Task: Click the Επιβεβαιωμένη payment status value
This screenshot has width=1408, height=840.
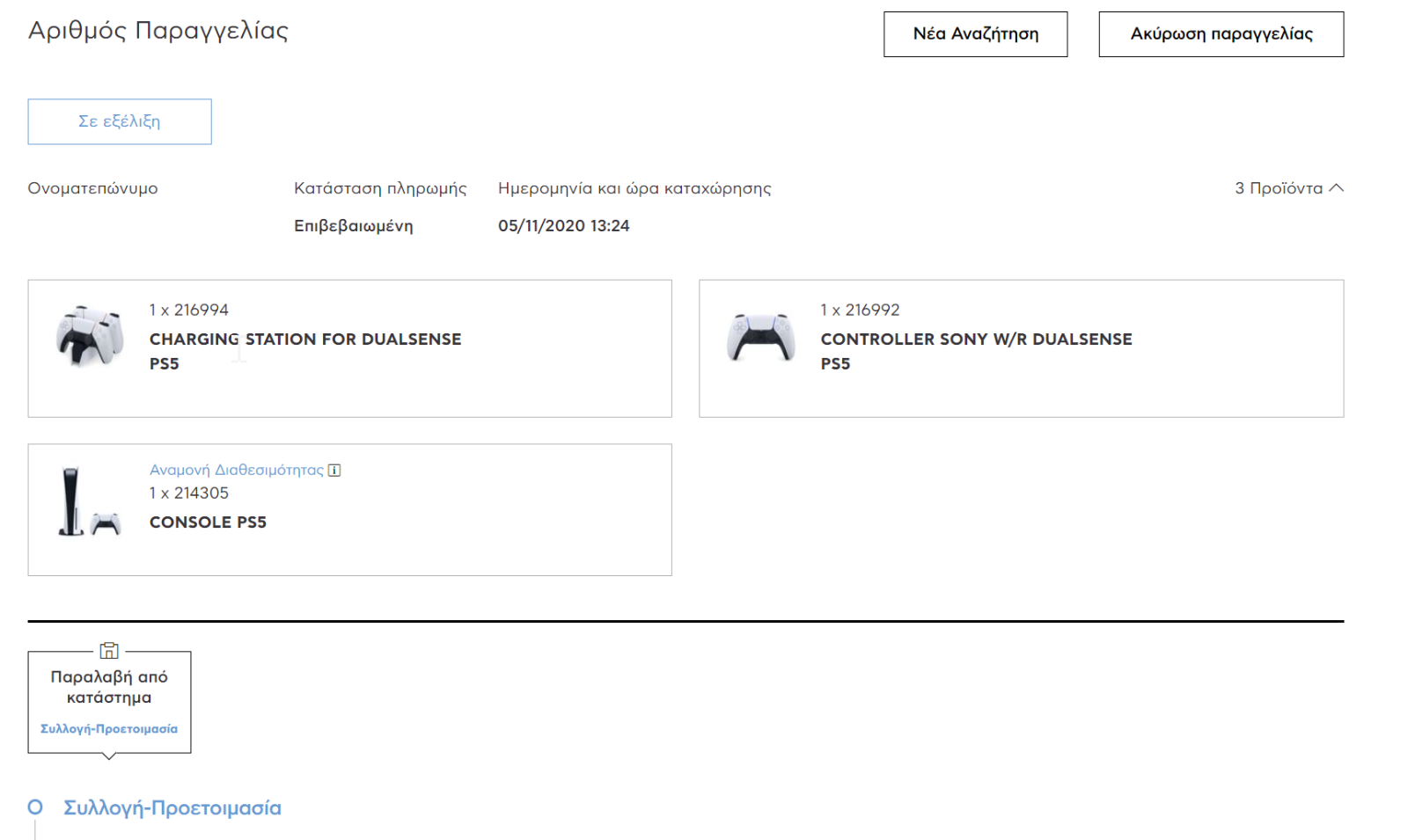Action: [x=353, y=226]
